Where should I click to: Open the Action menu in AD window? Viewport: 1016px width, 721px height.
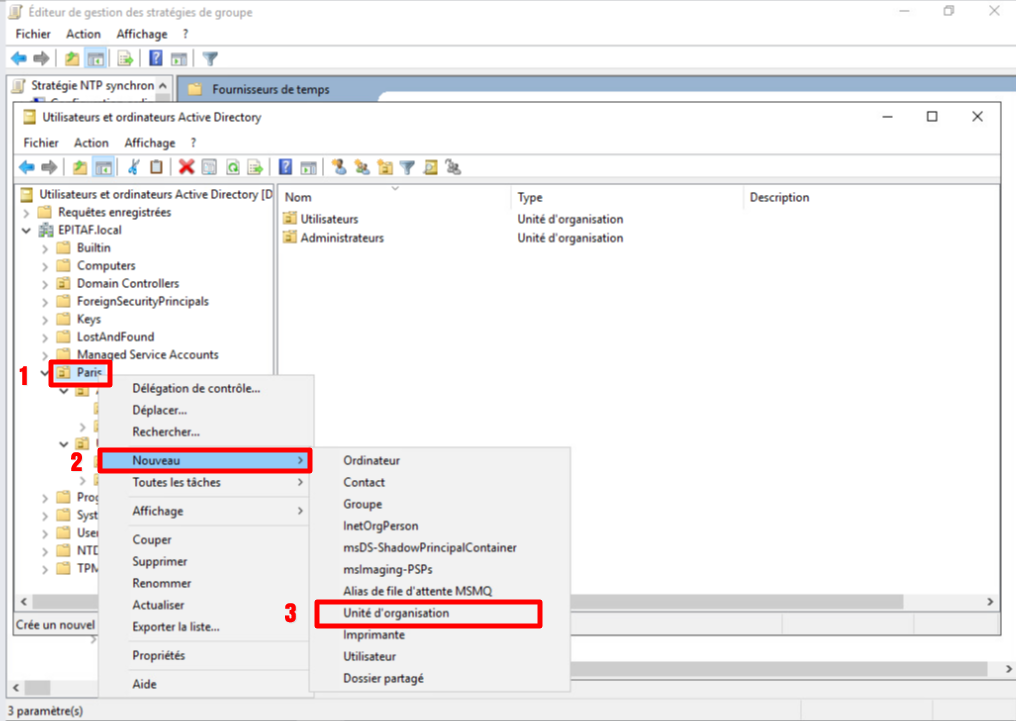91,143
